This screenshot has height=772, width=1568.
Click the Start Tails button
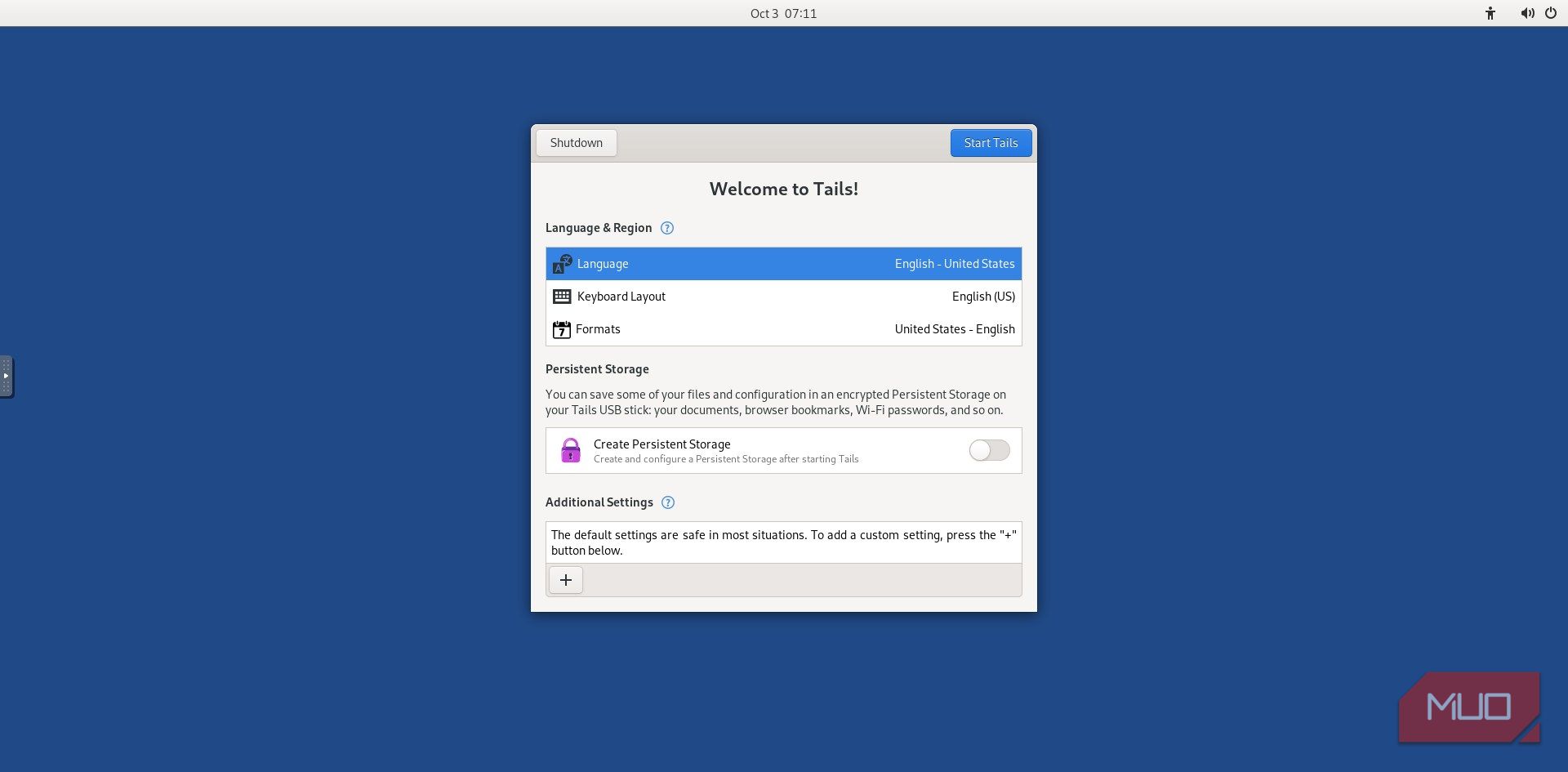991,143
